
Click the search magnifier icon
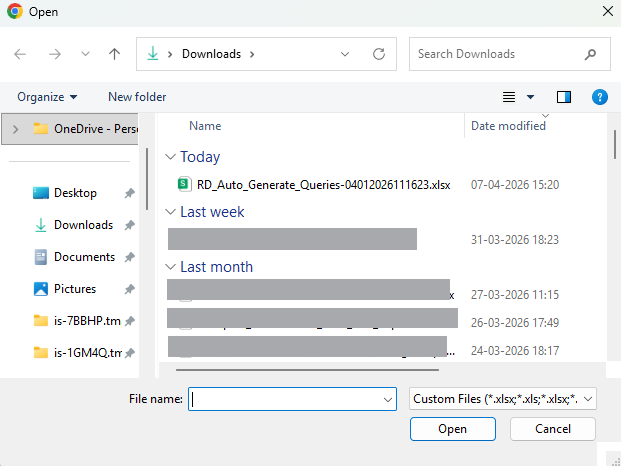590,54
